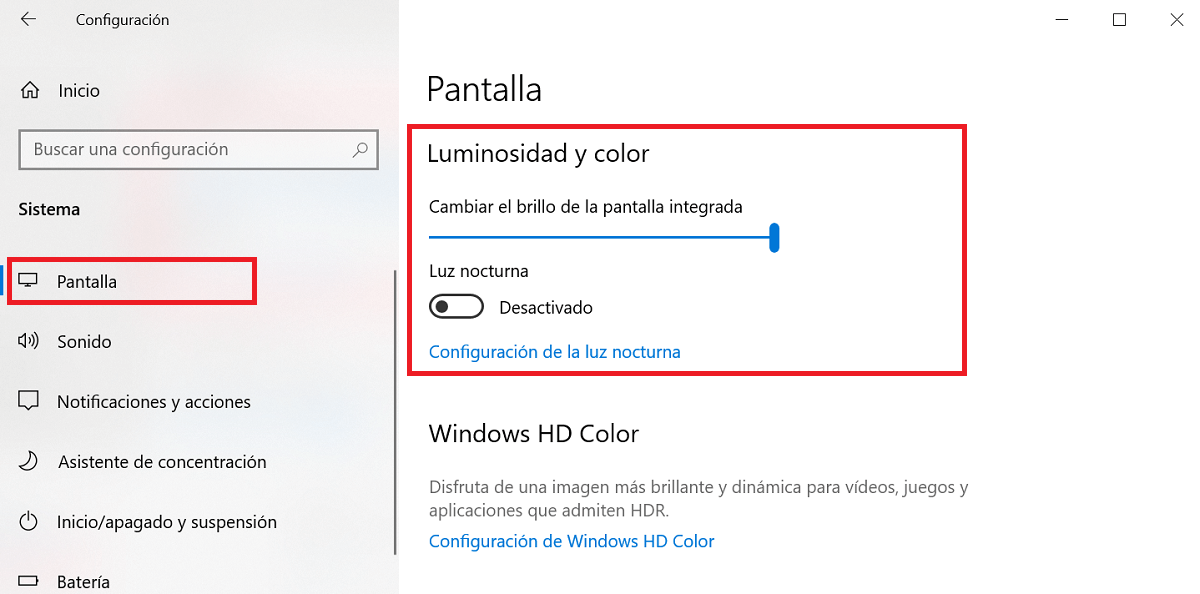This screenshot has width=1200, height=594.
Task: Click the Pantalla monitor icon
Action: point(29,281)
